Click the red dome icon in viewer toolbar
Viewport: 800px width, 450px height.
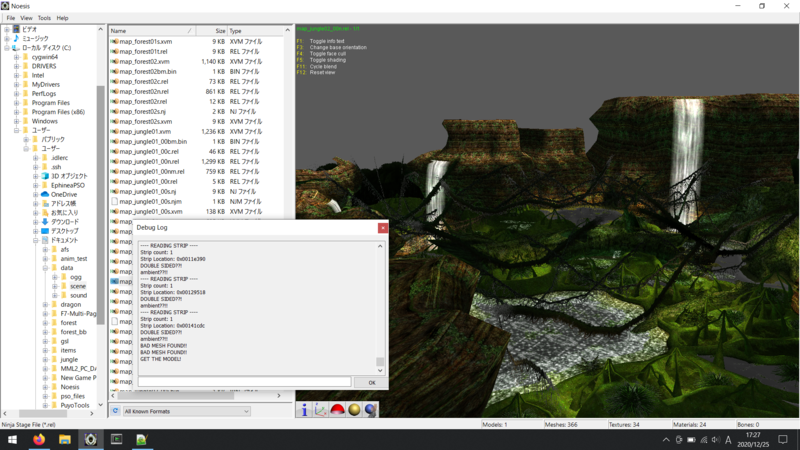[x=337, y=410]
